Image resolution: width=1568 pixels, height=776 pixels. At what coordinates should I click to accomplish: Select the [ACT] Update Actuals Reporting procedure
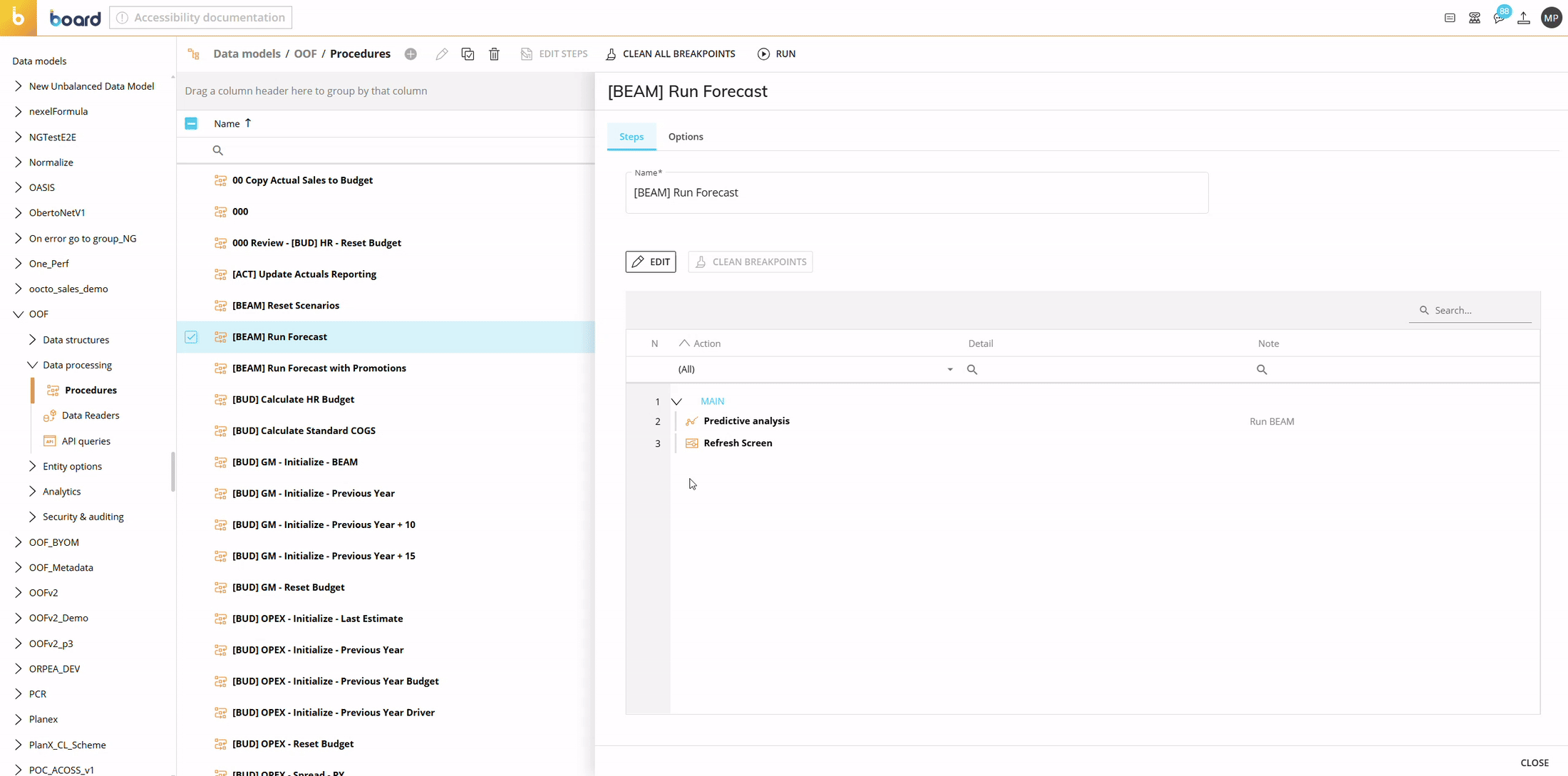pyautogui.click(x=304, y=274)
